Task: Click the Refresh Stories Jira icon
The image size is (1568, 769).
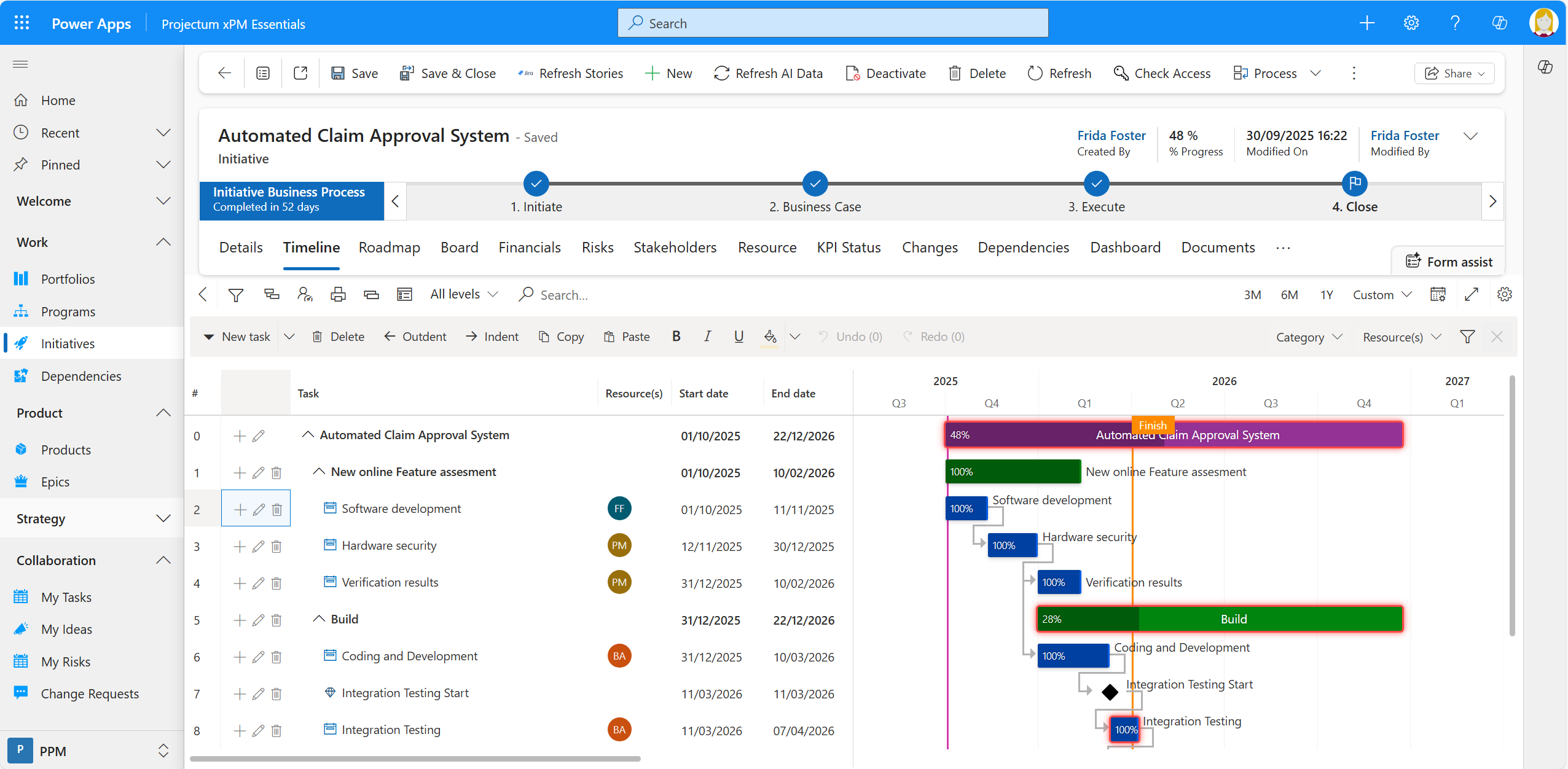Action: tap(525, 73)
